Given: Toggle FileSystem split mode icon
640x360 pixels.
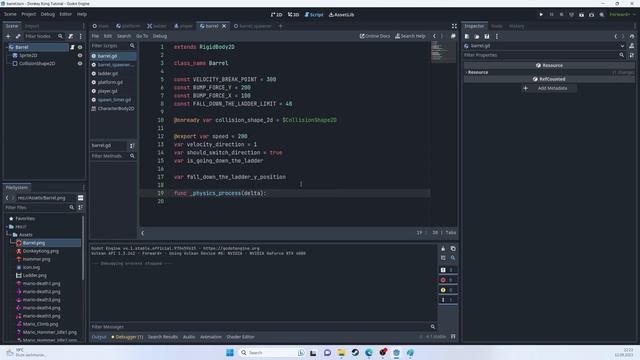Looking at the screenshot, I should pos(80,198).
